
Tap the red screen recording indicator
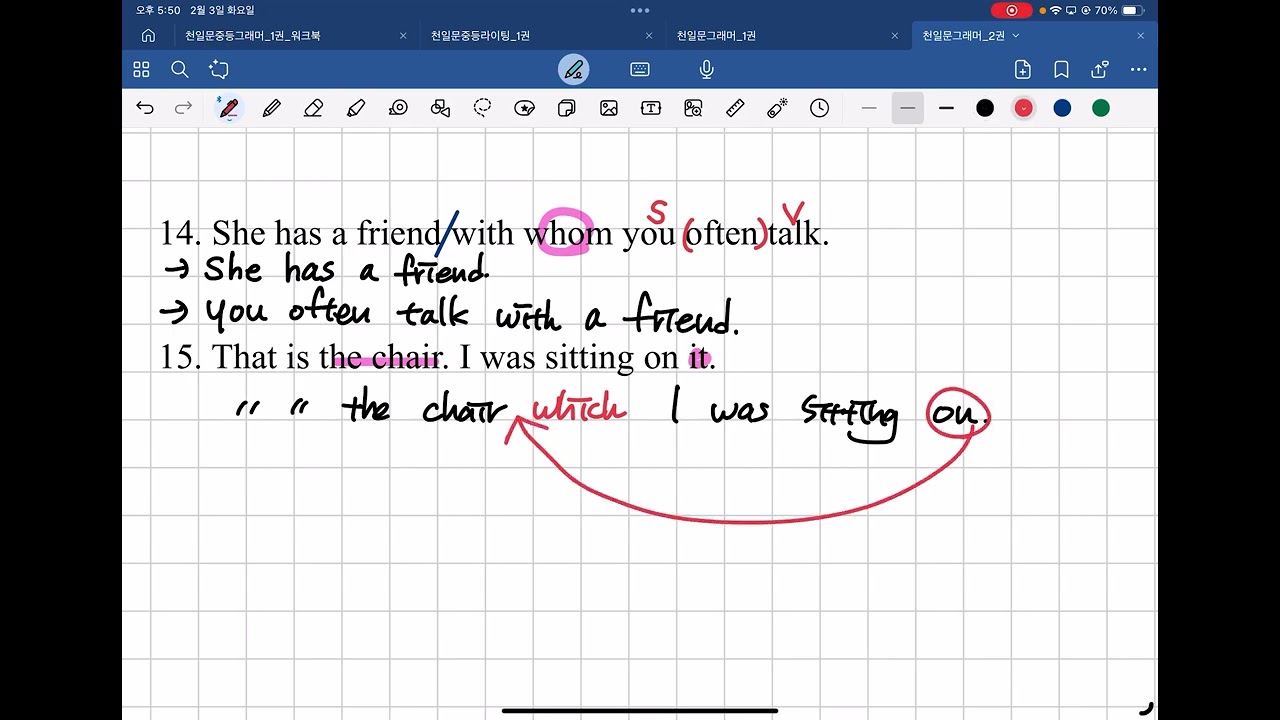point(1011,10)
